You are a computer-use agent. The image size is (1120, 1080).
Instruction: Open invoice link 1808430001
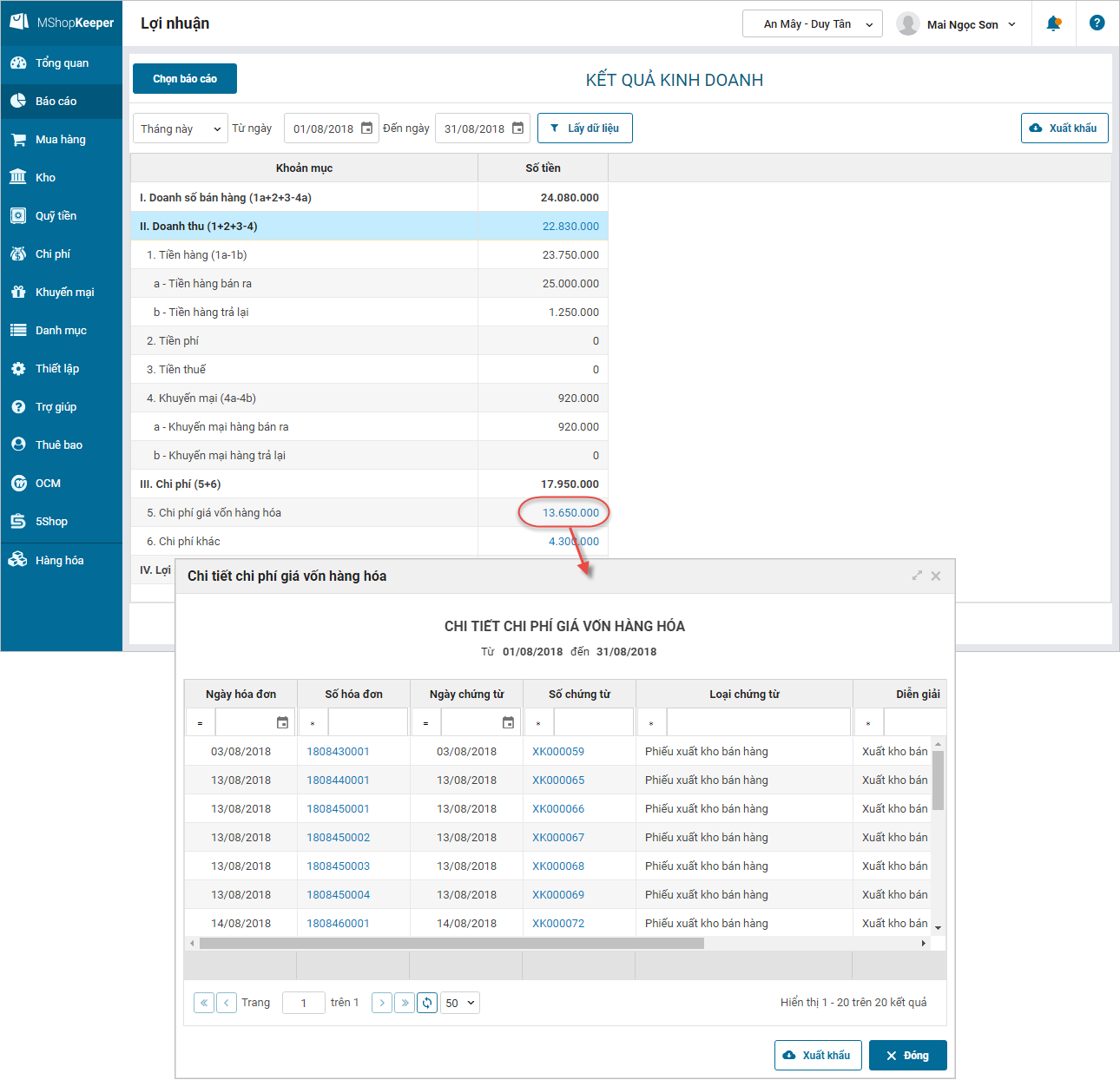pos(338,752)
